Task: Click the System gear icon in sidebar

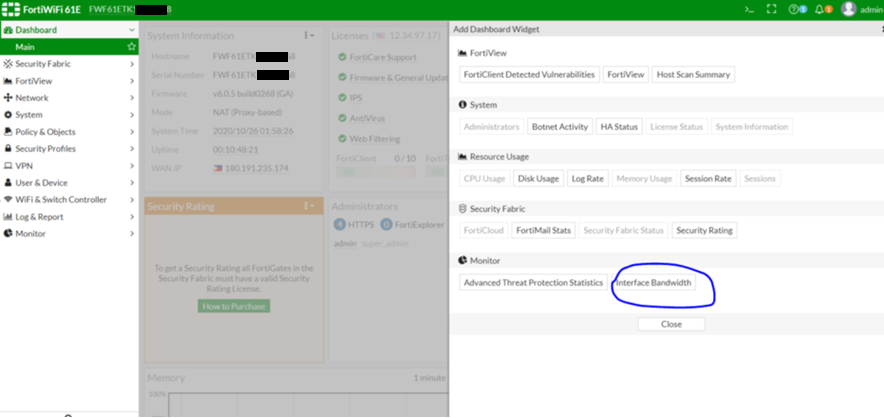Action: point(8,115)
